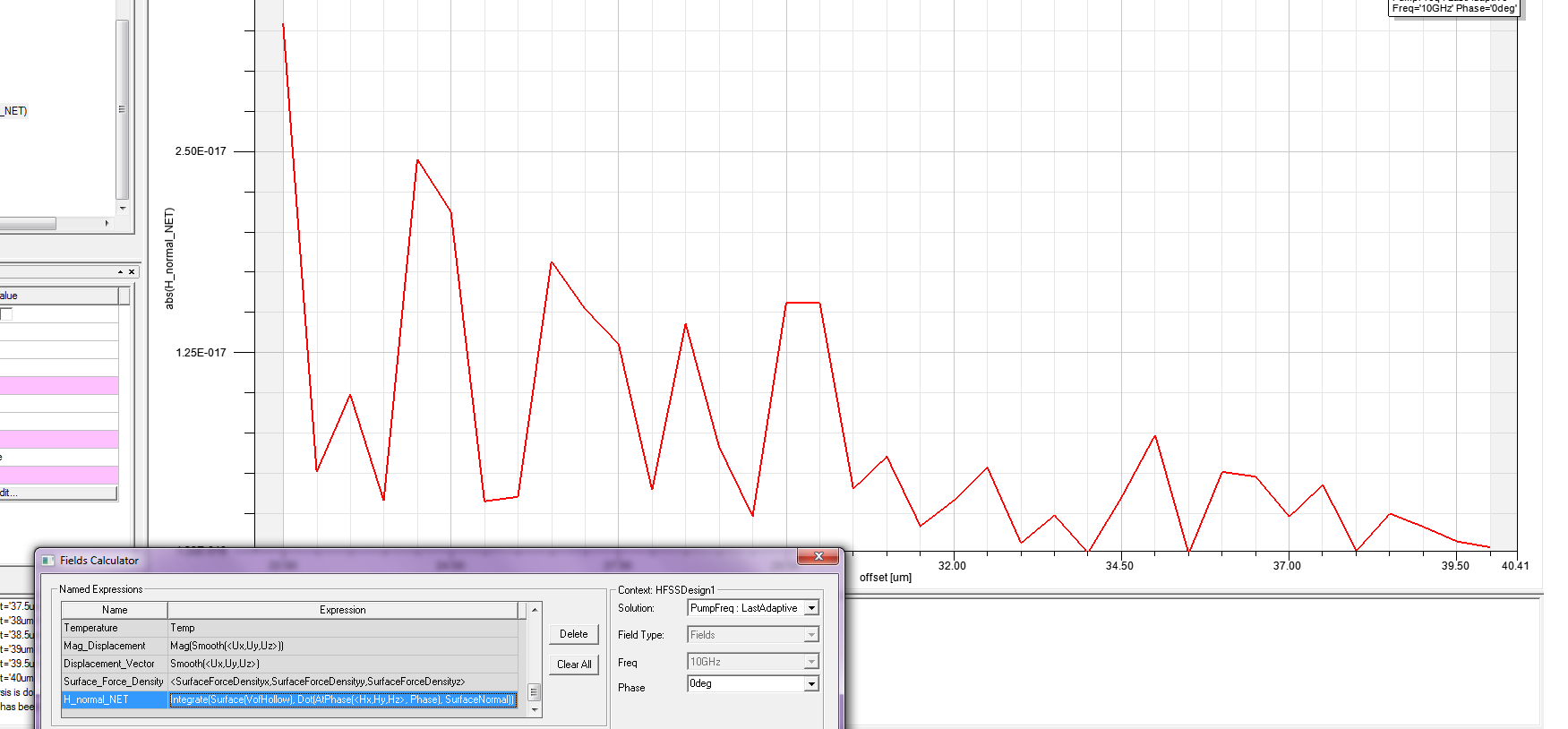Click the Integrate(Surface(VolHollow)...) expression cell

tap(343, 699)
